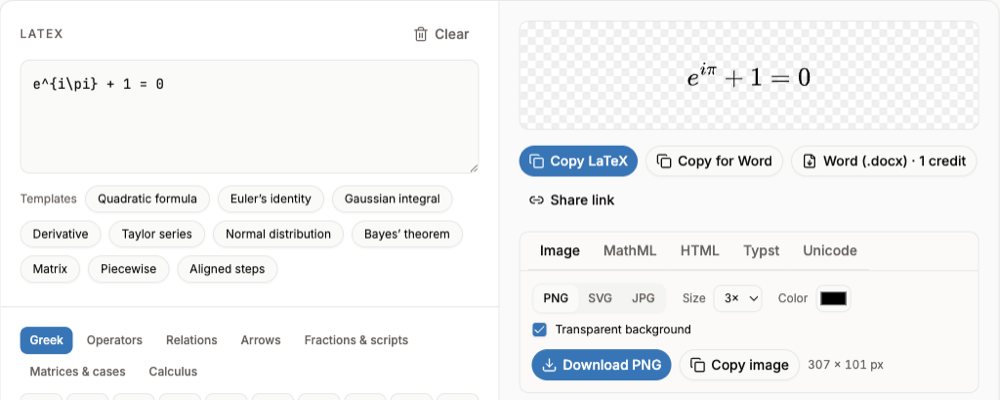This screenshot has height=400, width=1000.
Task: Switch to the MathML output tab
Action: pyautogui.click(x=629, y=251)
